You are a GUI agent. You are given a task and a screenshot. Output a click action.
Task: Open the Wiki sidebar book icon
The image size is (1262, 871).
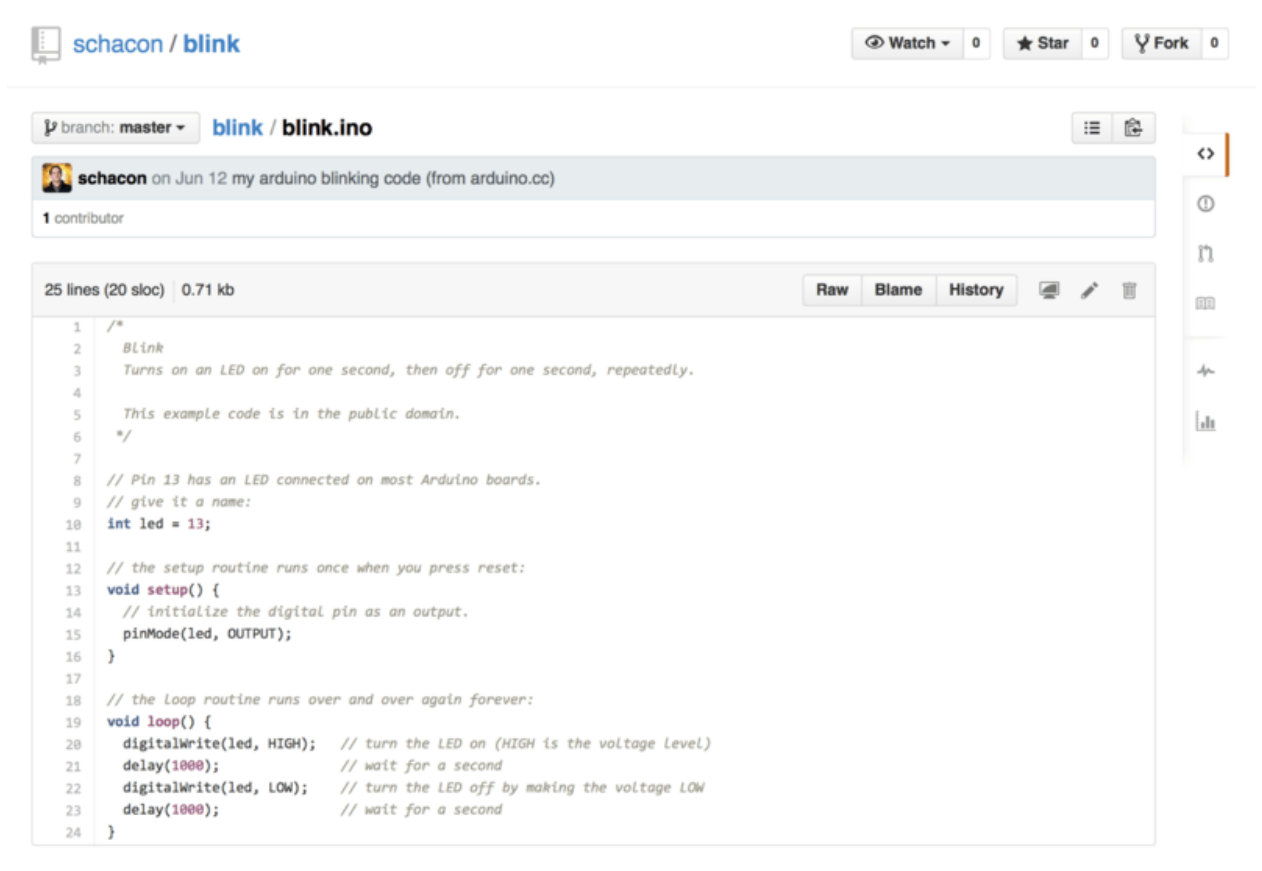click(x=1206, y=303)
